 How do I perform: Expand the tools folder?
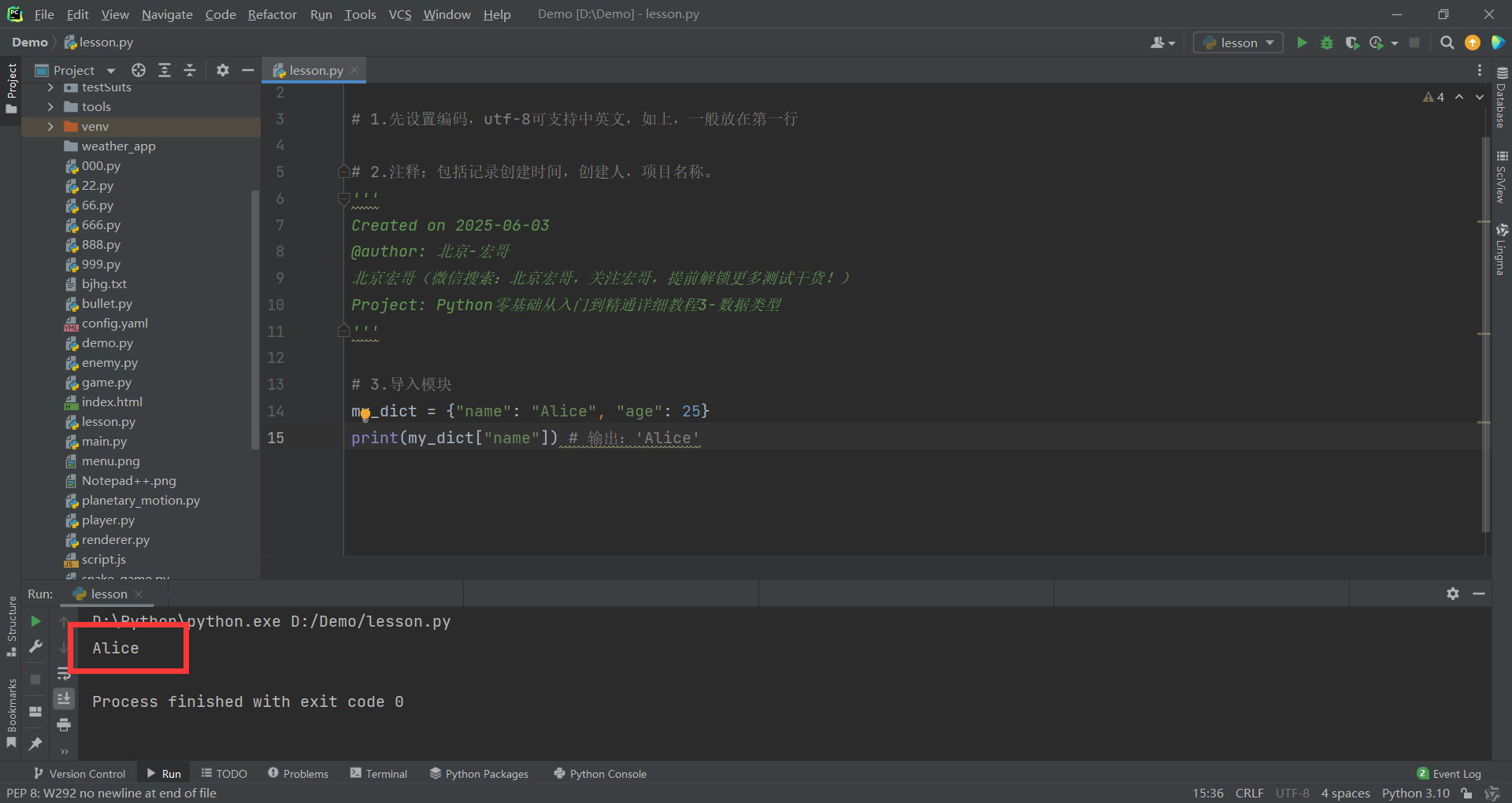click(x=50, y=107)
